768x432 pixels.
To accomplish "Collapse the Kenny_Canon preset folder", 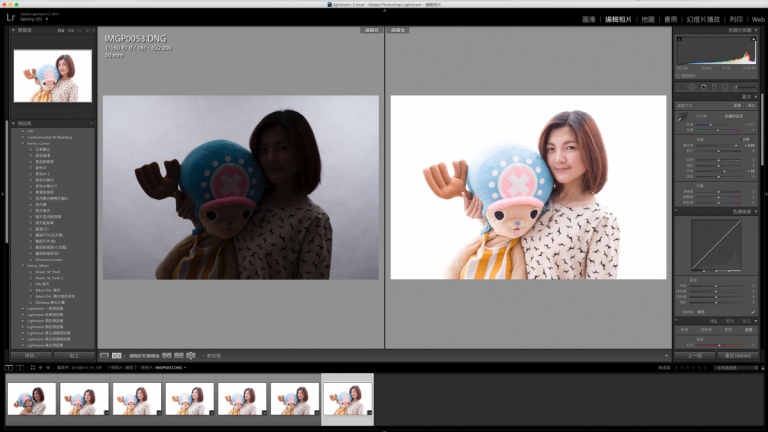I will click(22, 143).
